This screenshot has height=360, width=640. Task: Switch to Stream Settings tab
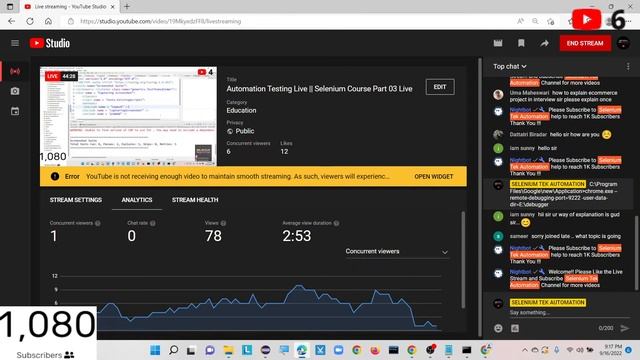pos(76,200)
